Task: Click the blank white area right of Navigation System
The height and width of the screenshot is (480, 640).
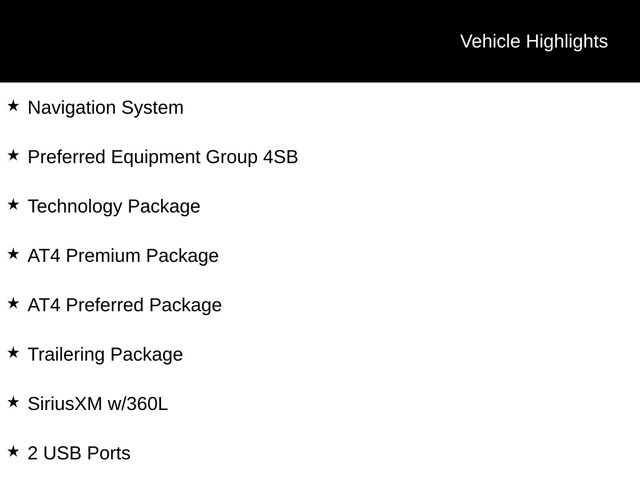Action: coord(420,108)
